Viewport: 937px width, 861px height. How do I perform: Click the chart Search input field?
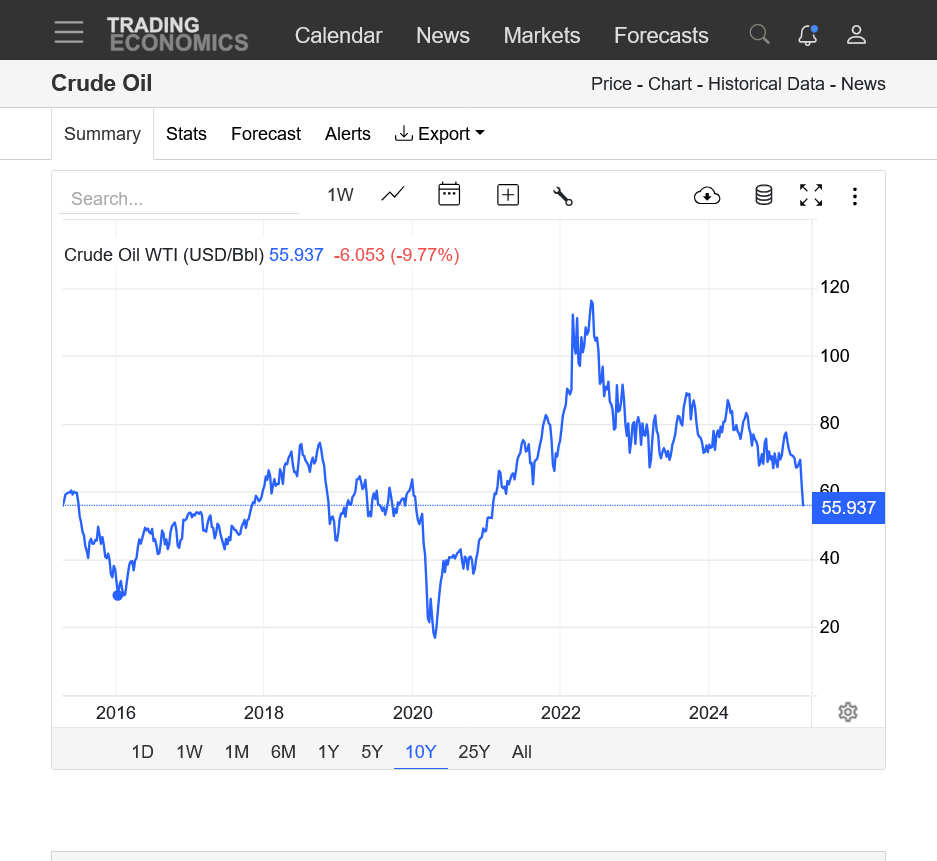coord(179,199)
